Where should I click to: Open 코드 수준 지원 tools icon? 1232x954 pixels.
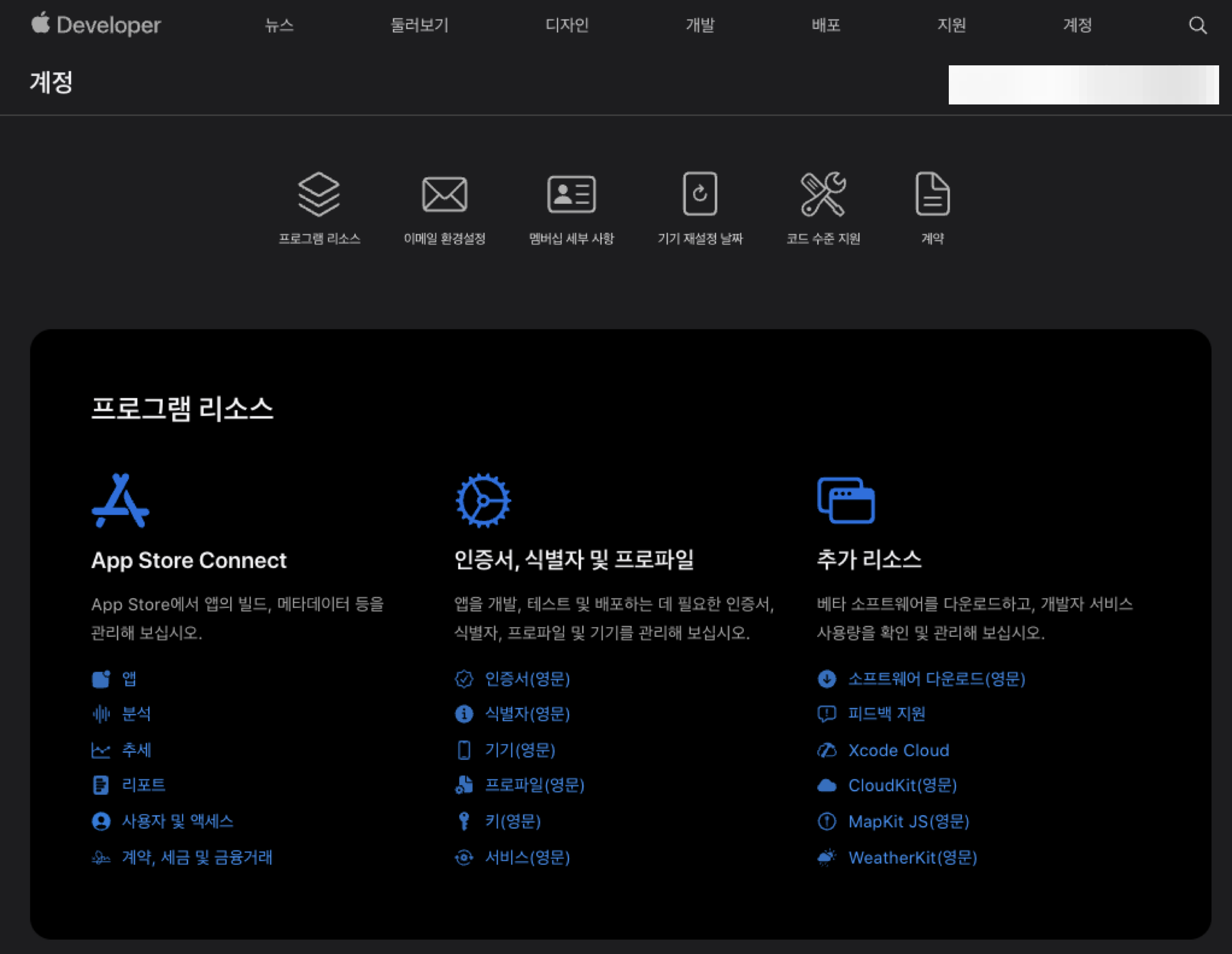pyautogui.click(x=823, y=194)
